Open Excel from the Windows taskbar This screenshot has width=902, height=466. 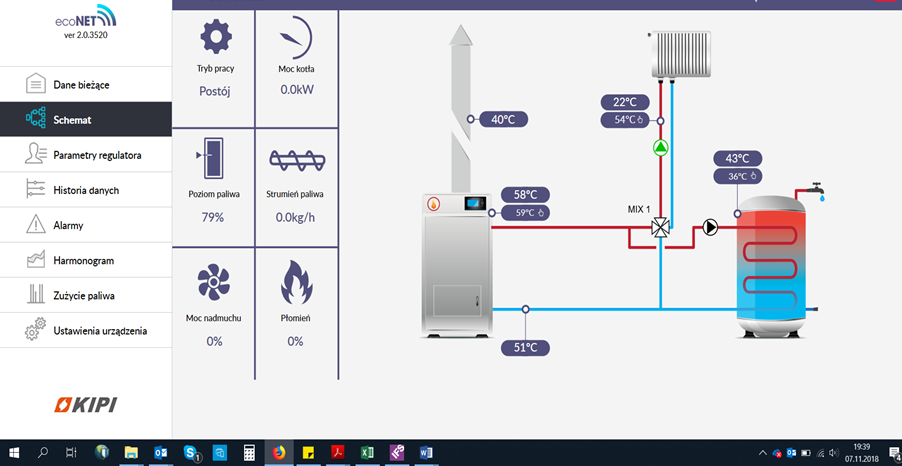367,453
